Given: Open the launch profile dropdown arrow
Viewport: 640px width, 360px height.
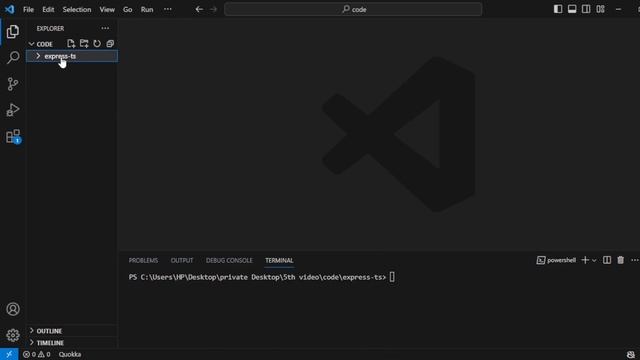Looking at the screenshot, I should [x=594, y=260].
